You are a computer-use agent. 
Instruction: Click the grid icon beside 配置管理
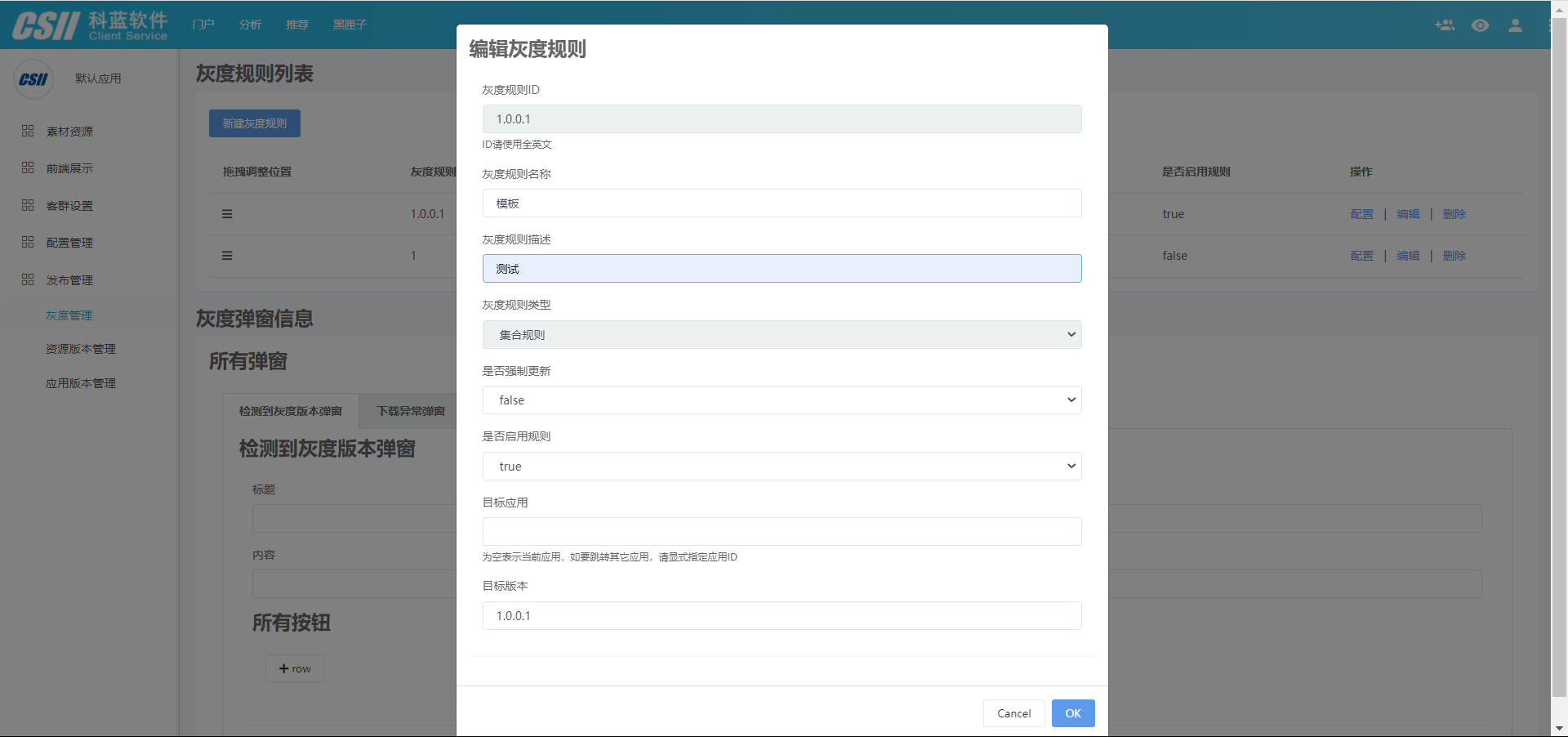coord(28,242)
